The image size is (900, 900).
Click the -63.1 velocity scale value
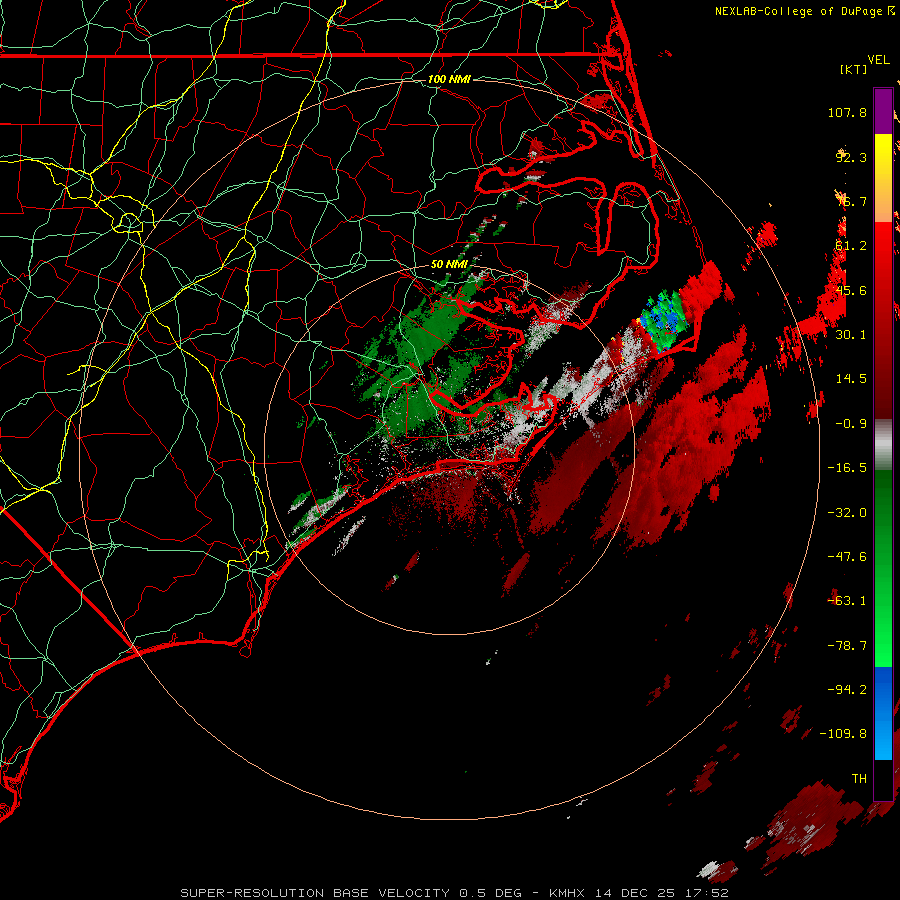[x=847, y=601]
